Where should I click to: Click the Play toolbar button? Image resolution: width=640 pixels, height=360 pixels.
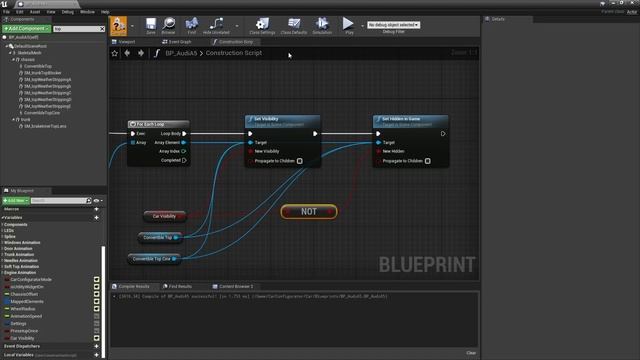(x=349, y=25)
